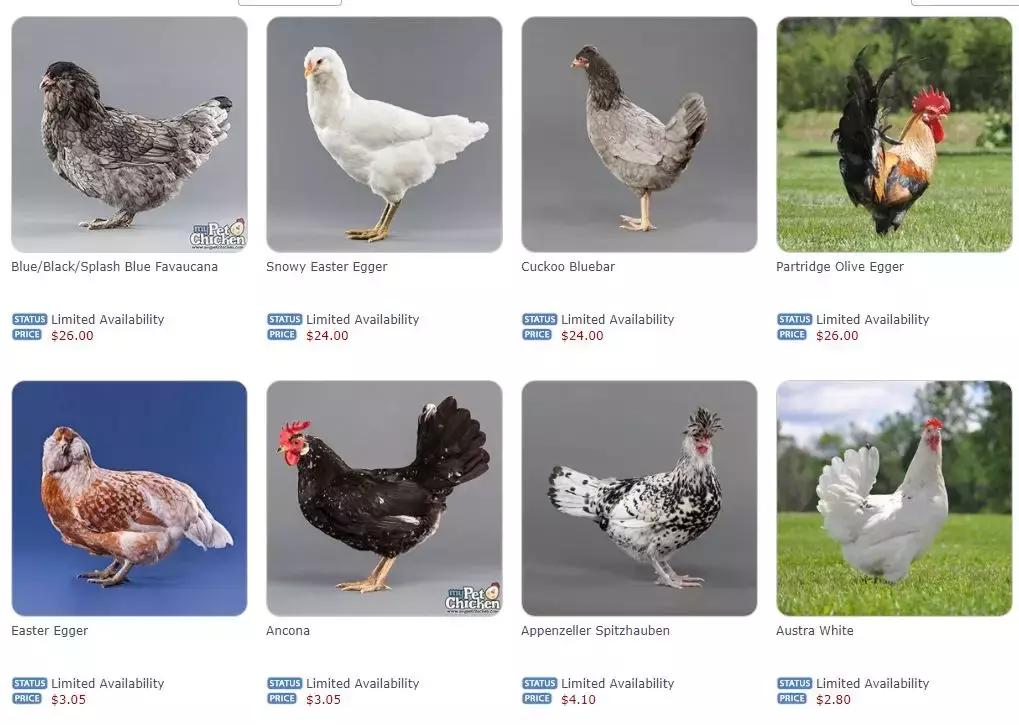
Task: Click the Snowy Easter Egger title link
Action: pos(326,266)
